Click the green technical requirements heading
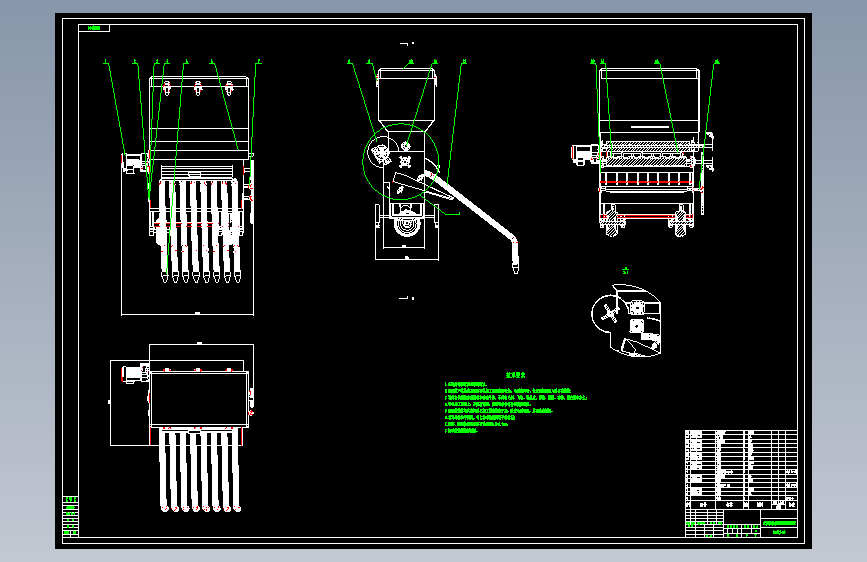Screen dimensions: 867x562 [x=515, y=375]
